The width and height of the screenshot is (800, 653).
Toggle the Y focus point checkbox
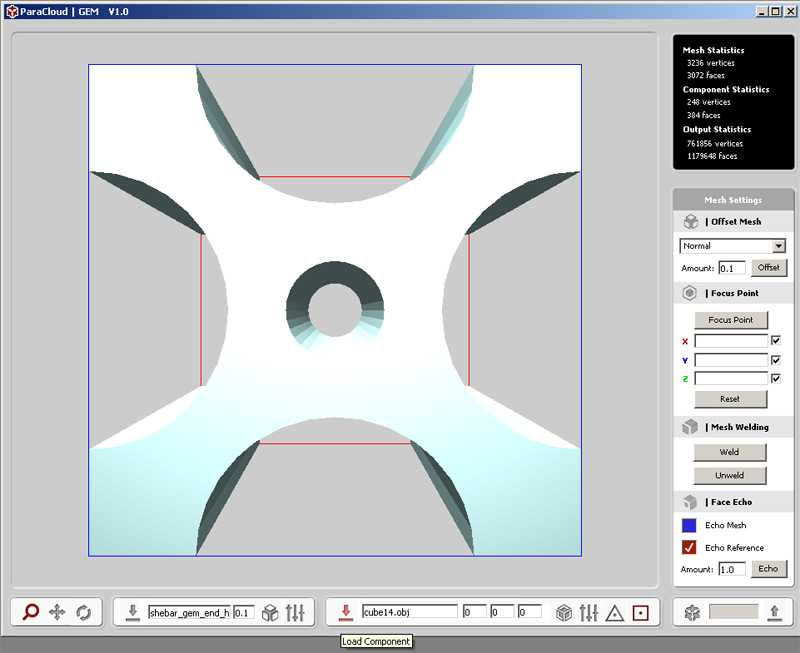pos(776,360)
